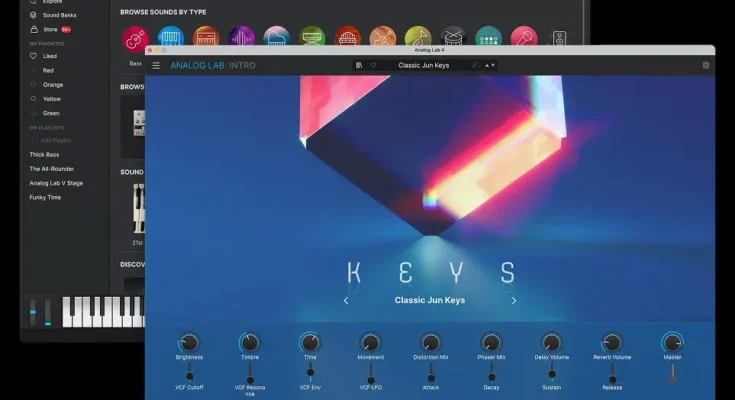This screenshot has height=400, width=735.
Task: Select previous preset using up arrow
Action: click(x=487, y=66)
